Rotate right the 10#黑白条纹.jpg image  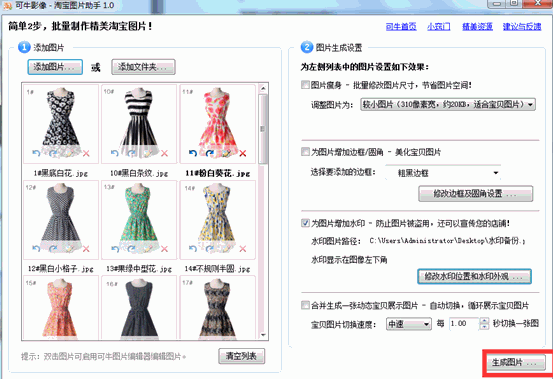[x=132, y=153]
